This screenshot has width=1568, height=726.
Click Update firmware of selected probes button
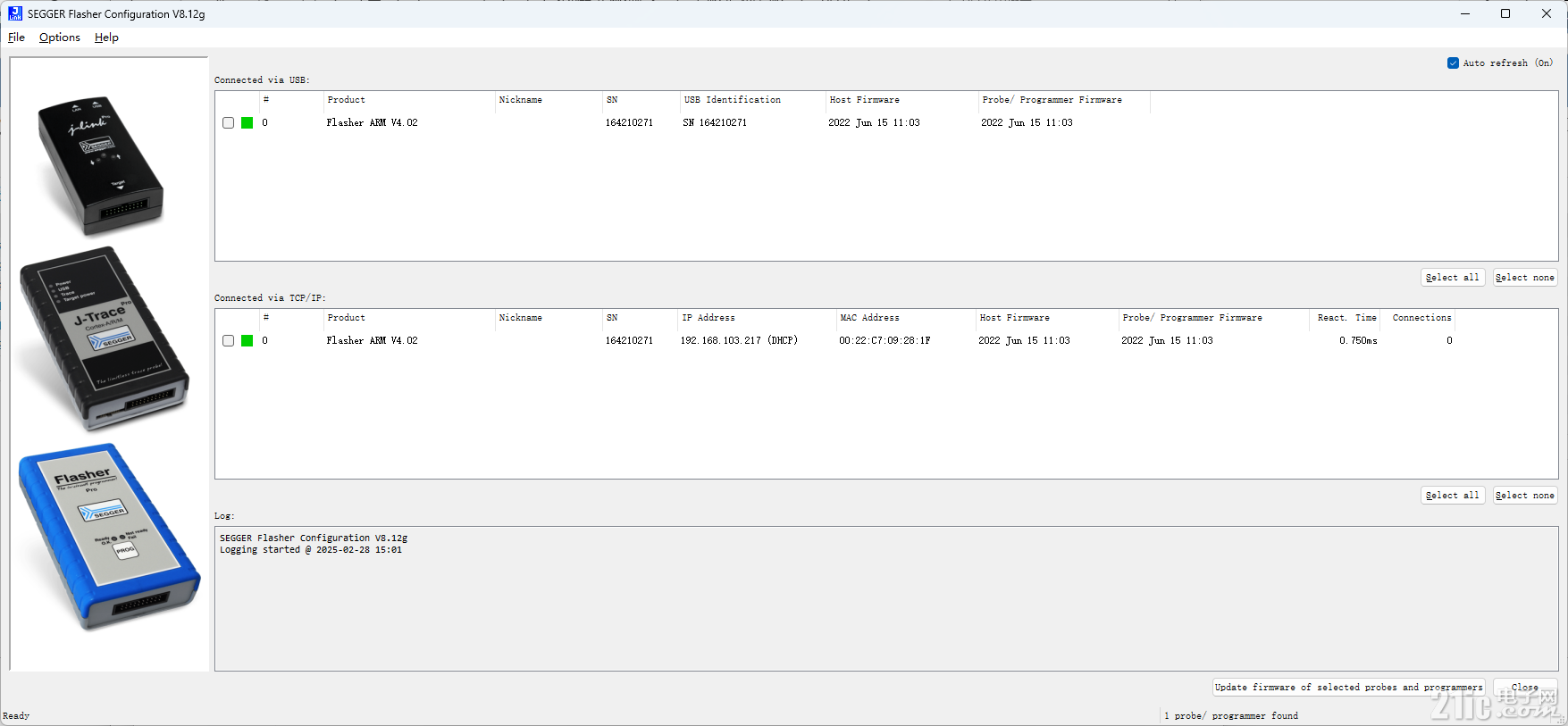pos(1348,688)
